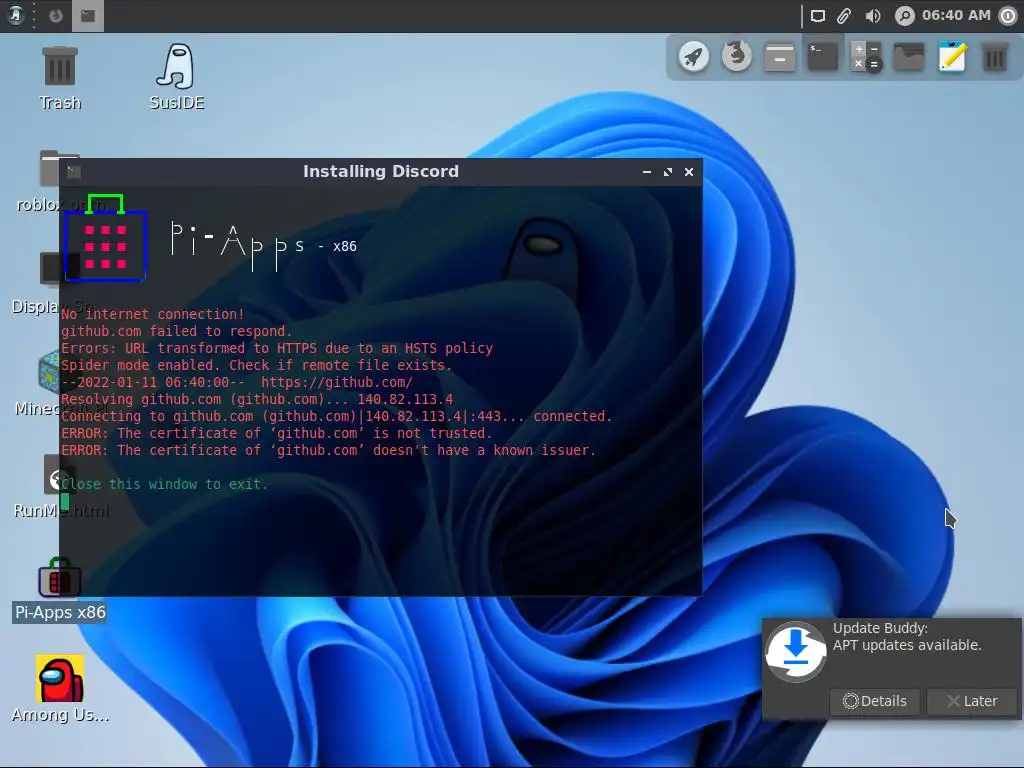Select the Pi-Apps x86 desktop icon
Viewport: 1024px width, 768px height.
[59, 590]
